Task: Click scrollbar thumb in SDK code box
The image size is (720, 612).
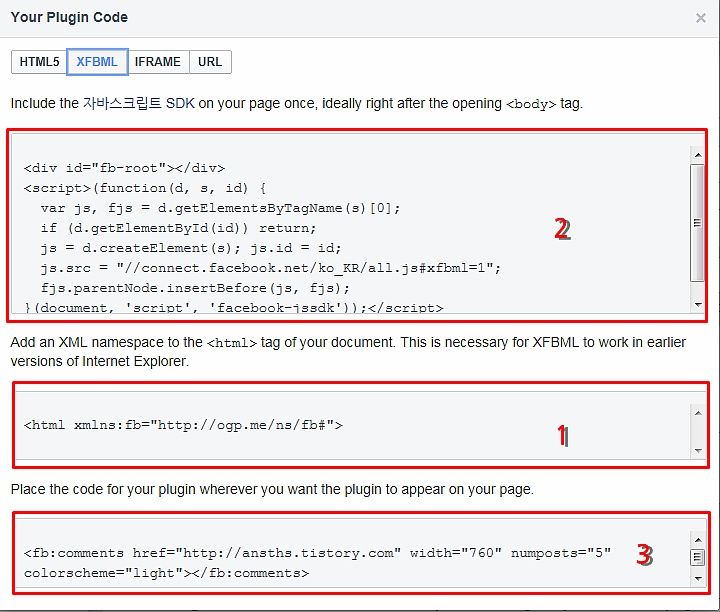Action: [698, 223]
